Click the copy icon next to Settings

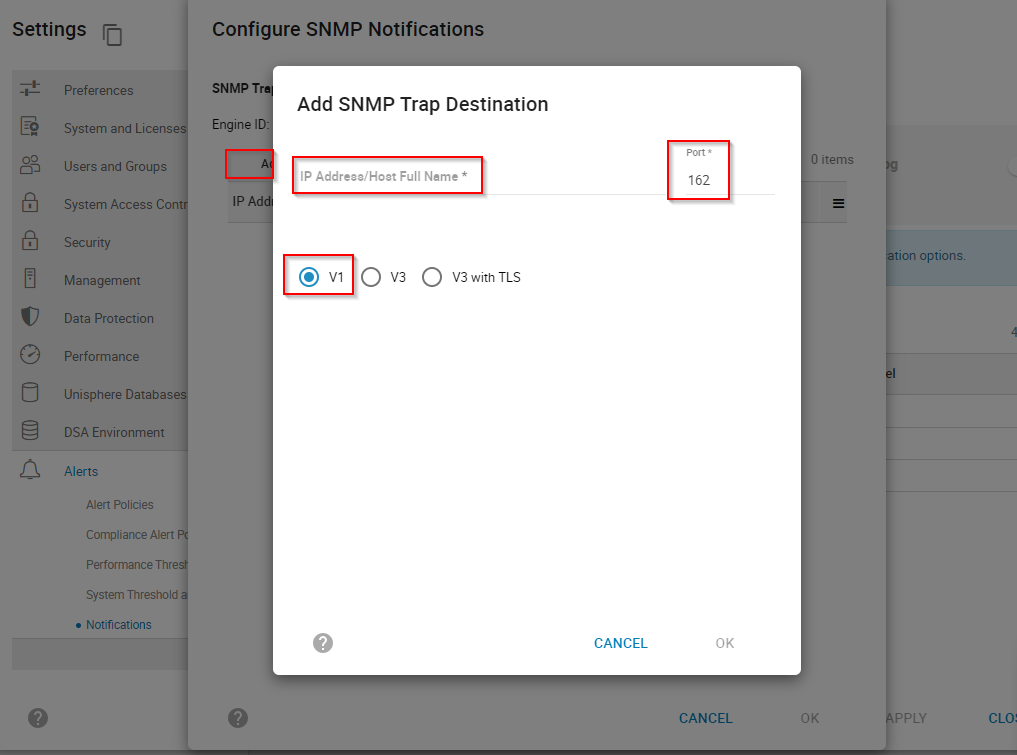click(x=112, y=35)
